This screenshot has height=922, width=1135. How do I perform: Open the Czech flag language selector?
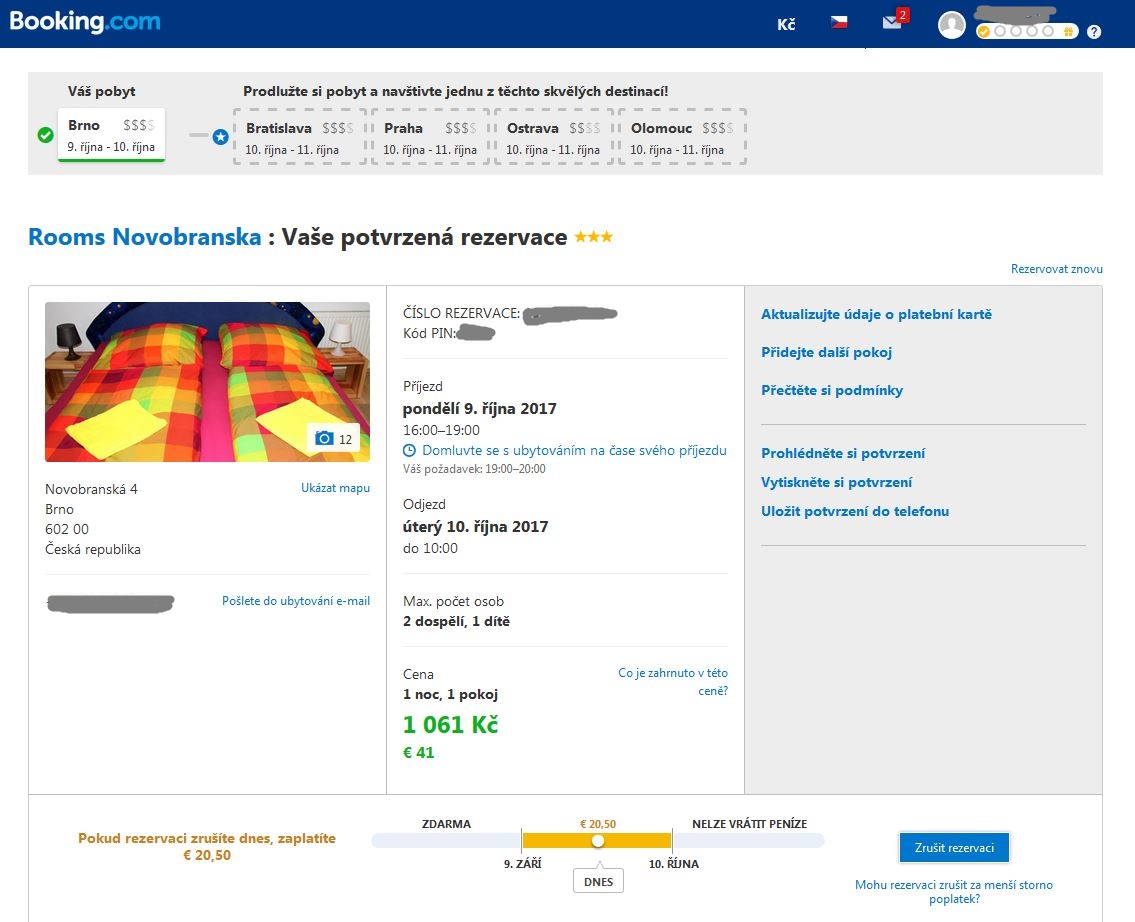[839, 23]
